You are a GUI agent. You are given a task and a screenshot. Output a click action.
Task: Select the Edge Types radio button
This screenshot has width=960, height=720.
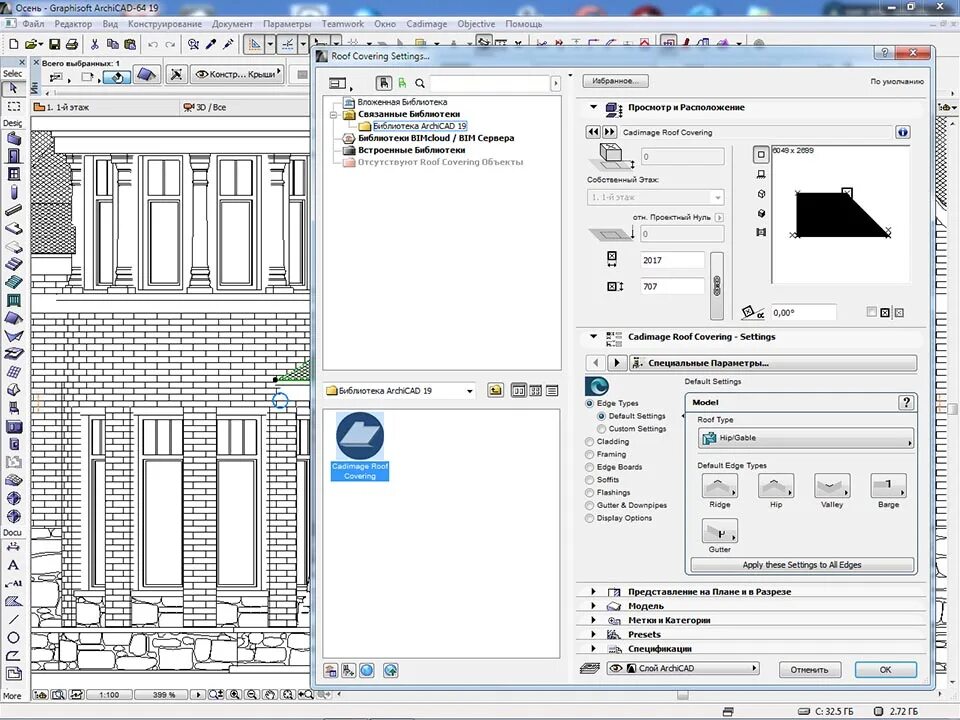click(x=590, y=403)
